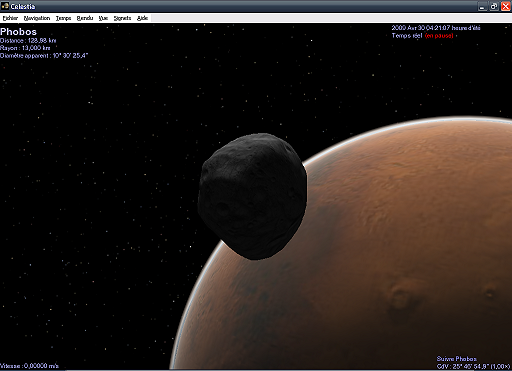The width and height of the screenshot is (512, 371).
Task: Open the Signets menu
Action: pyautogui.click(x=122, y=18)
